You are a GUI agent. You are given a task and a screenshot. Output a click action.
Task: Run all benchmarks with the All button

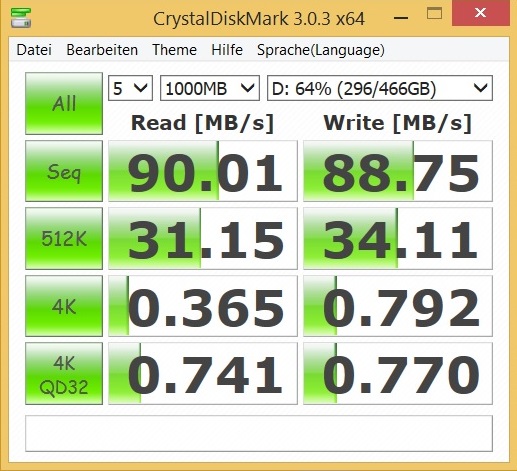click(x=64, y=103)
